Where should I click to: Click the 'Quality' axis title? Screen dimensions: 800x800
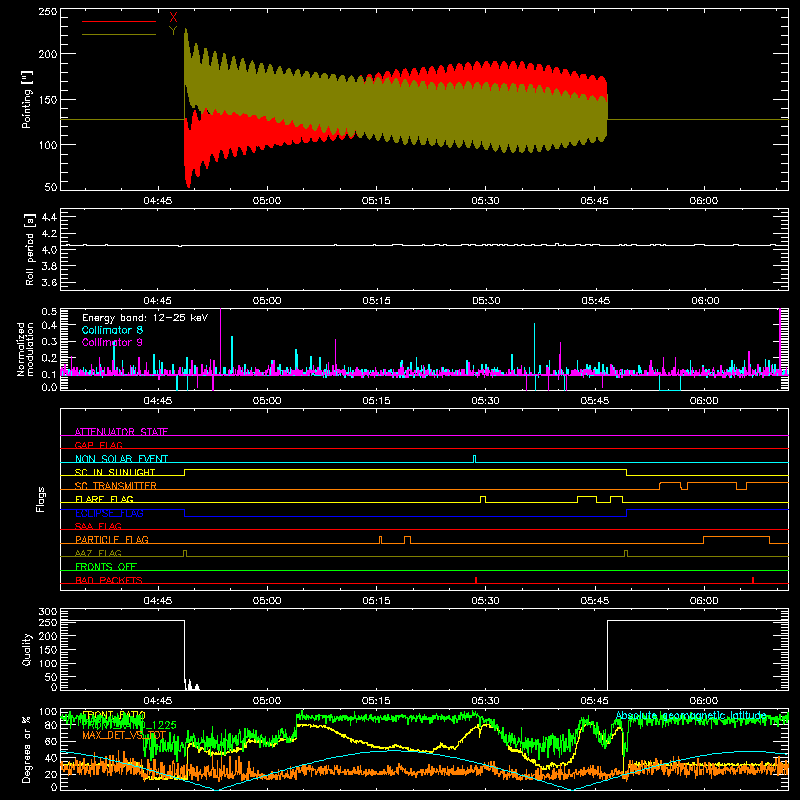click(27, 649)
